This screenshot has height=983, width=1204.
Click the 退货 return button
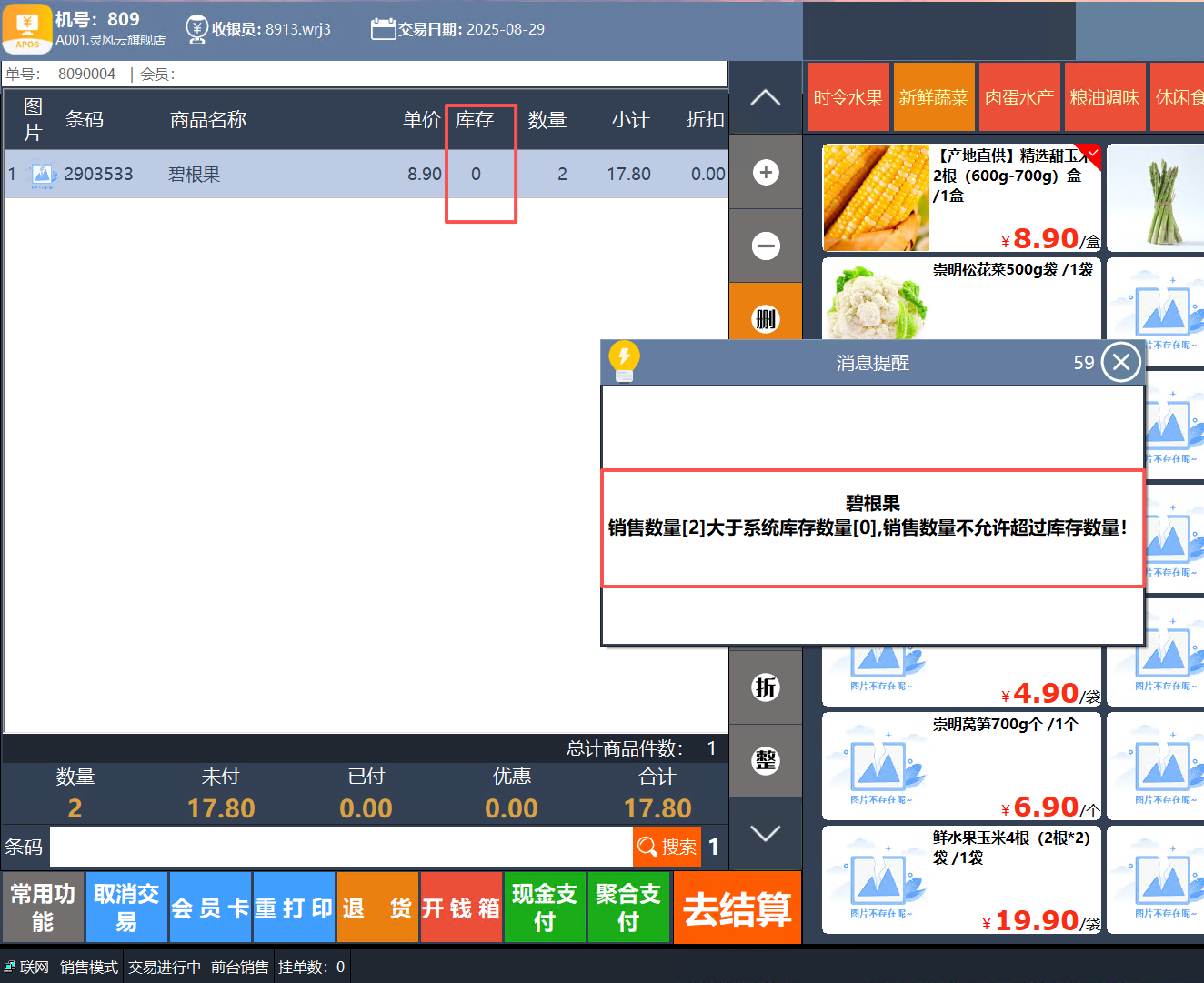pos(377,908)
